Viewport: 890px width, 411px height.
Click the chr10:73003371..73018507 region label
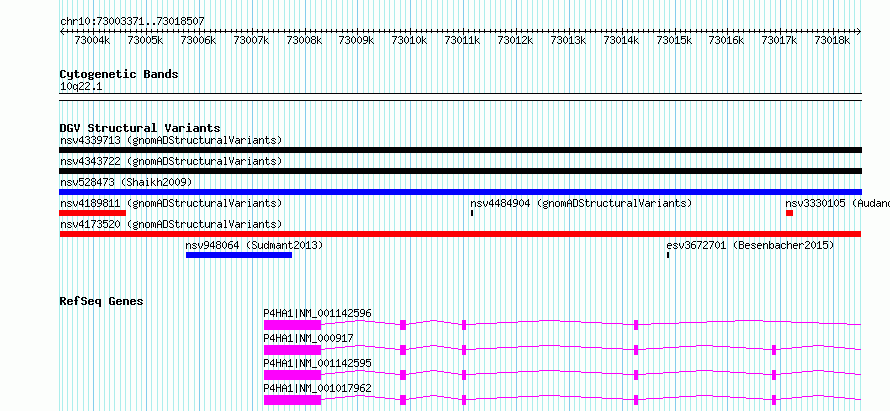132,21
